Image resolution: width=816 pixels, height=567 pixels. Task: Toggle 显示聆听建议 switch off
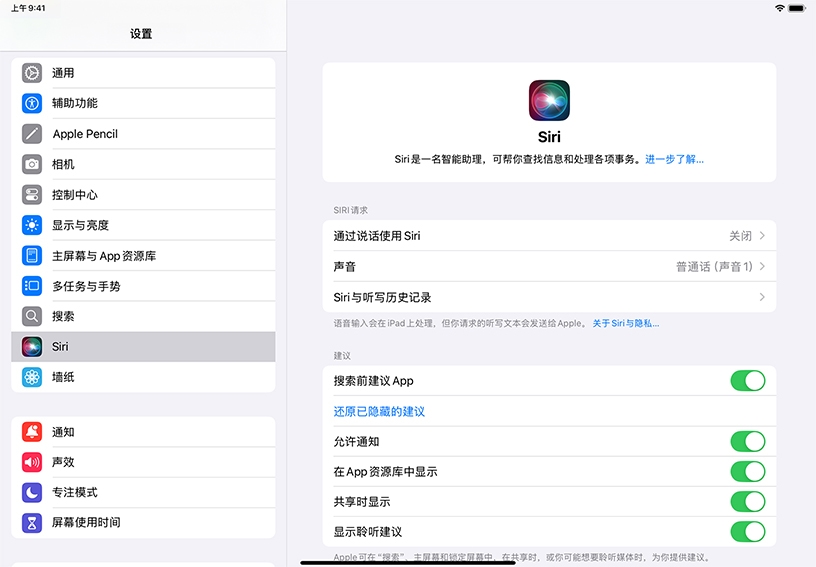point(747,531)
